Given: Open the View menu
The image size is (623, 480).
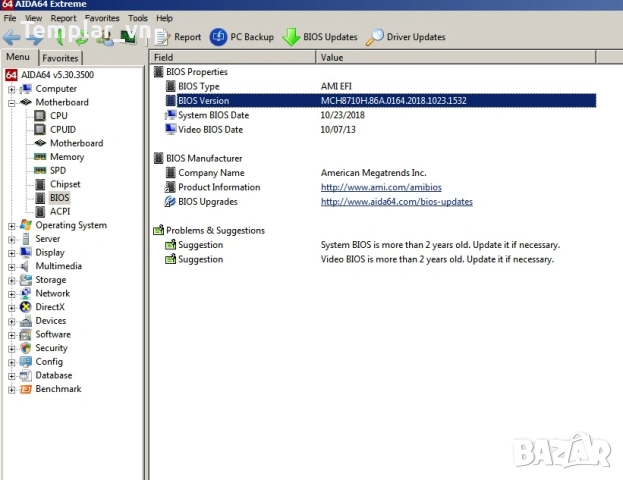Looking at the screenshot, I should (33, 18).
